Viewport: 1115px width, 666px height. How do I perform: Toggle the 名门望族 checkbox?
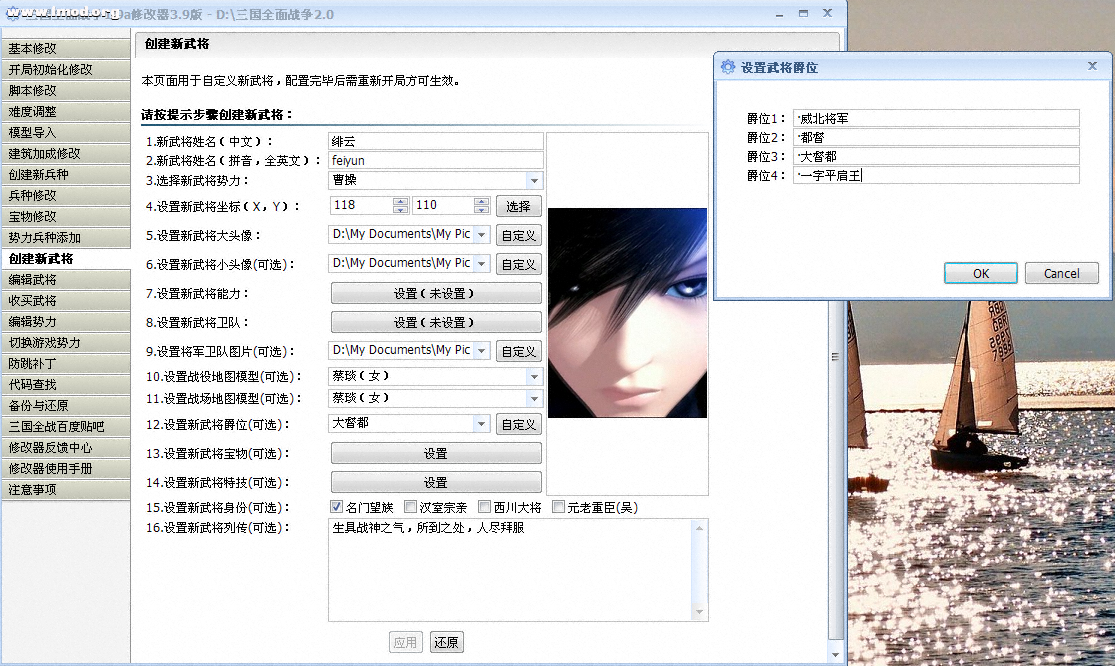point(337,507)
